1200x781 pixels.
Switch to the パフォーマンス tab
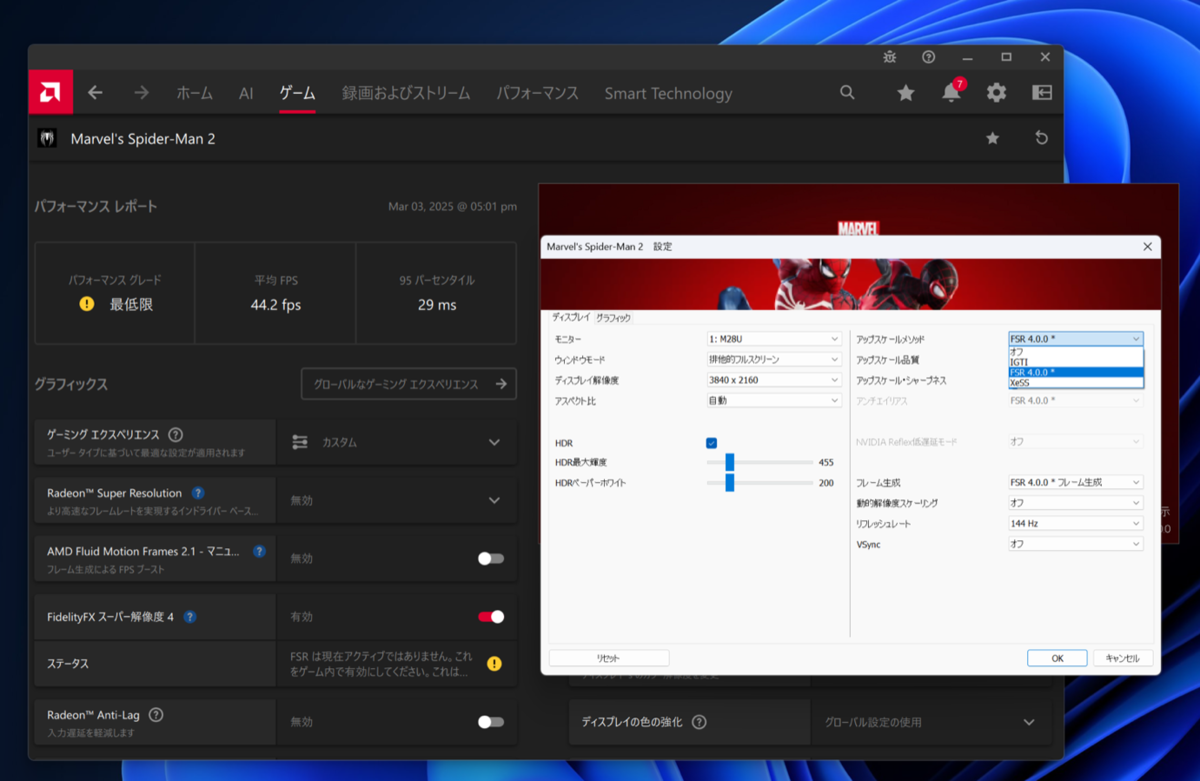tap(538, 93)
